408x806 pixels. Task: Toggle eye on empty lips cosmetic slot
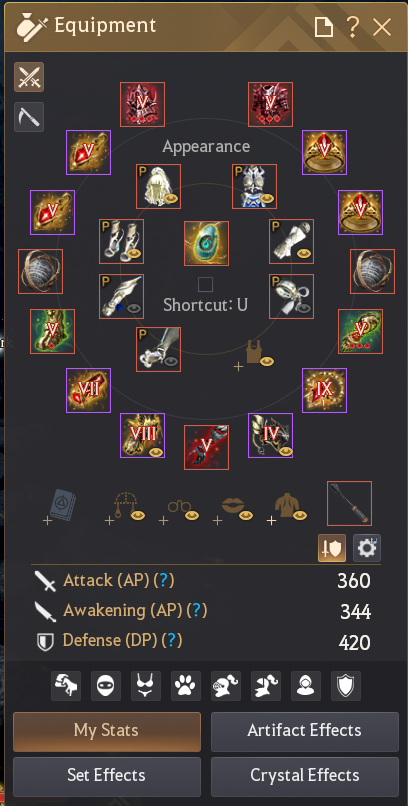click(246, 515)
